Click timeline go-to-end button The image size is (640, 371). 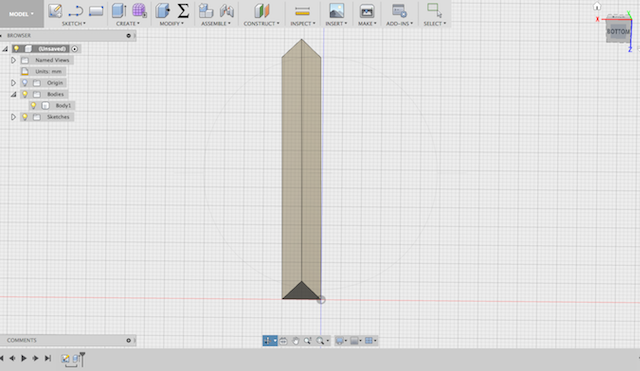pyautogui.click(x=48, y=358)
